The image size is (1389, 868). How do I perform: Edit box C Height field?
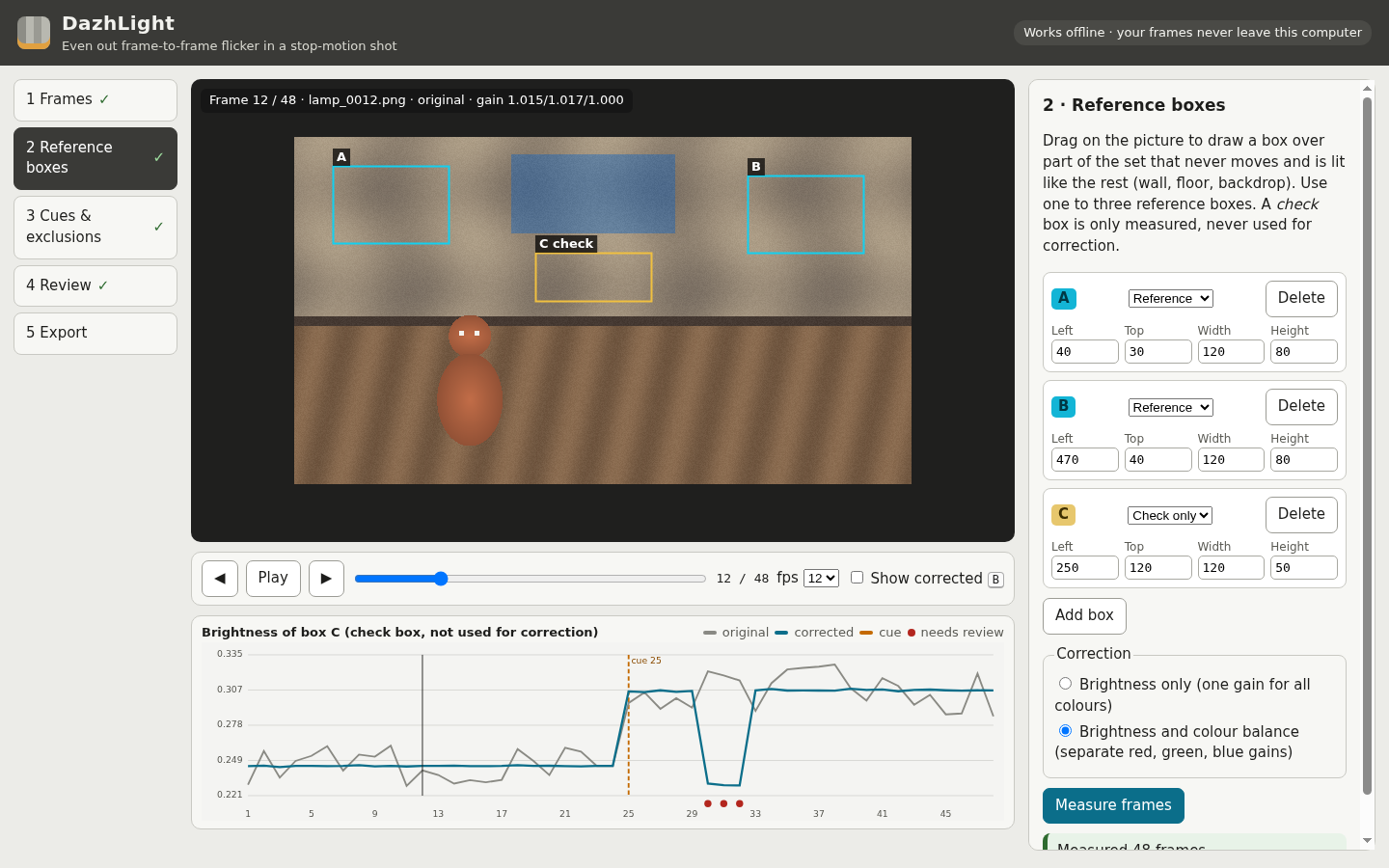pos(1304,568)
